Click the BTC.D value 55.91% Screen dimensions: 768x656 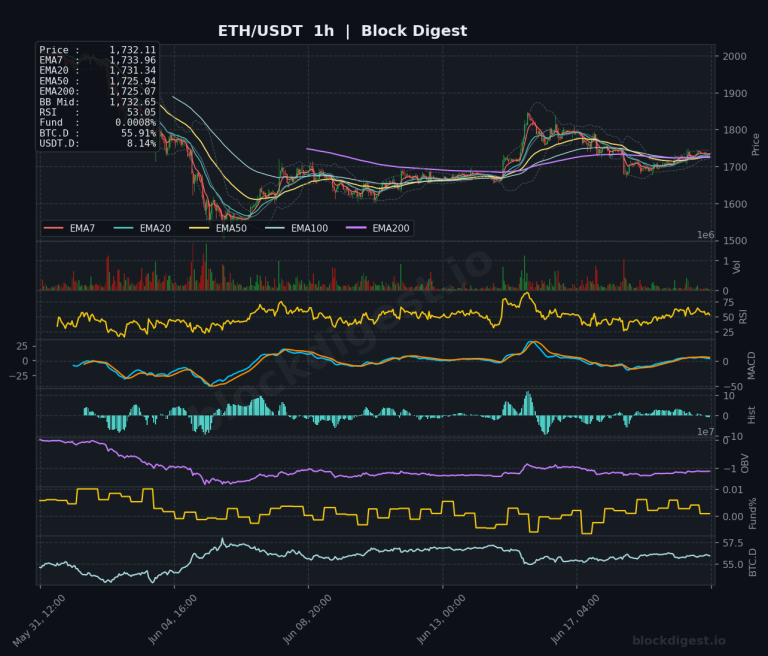tap(138, 133)
